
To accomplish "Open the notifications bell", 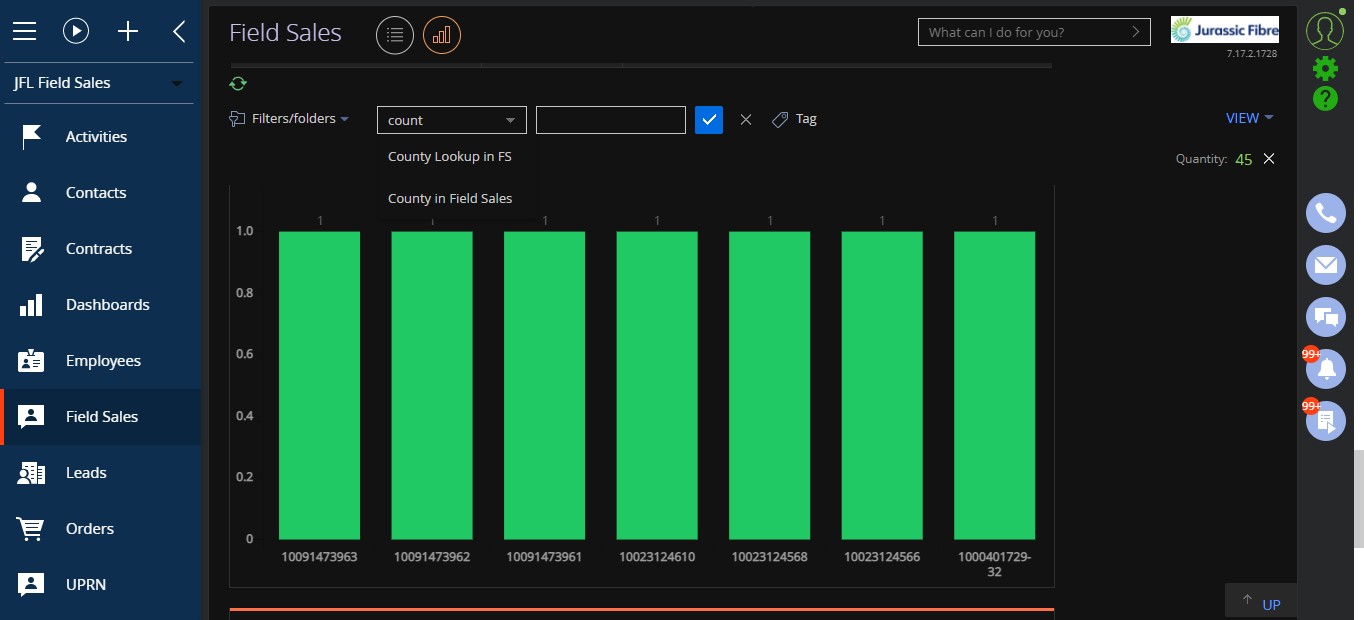I will coord(1326,369).
